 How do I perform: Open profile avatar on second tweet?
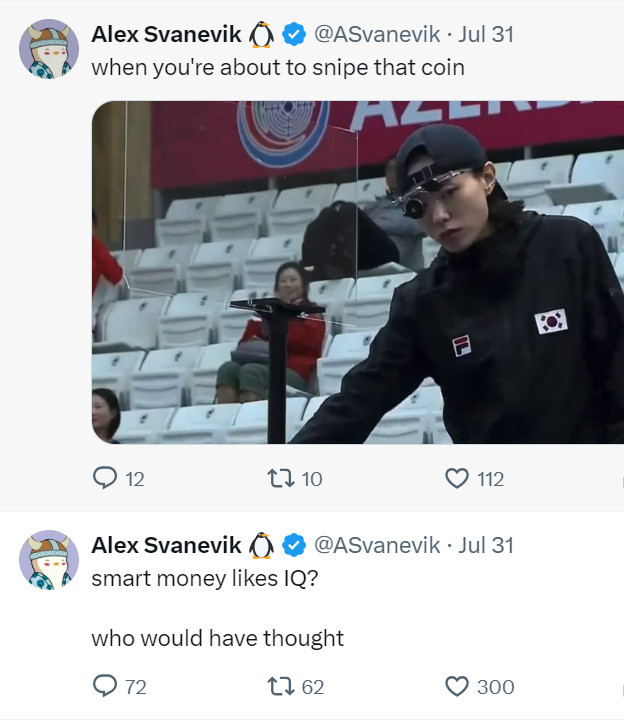point(49,559)
